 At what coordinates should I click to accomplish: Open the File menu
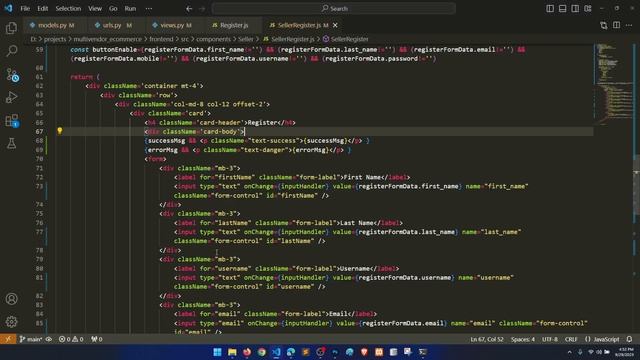pos(25,9)
